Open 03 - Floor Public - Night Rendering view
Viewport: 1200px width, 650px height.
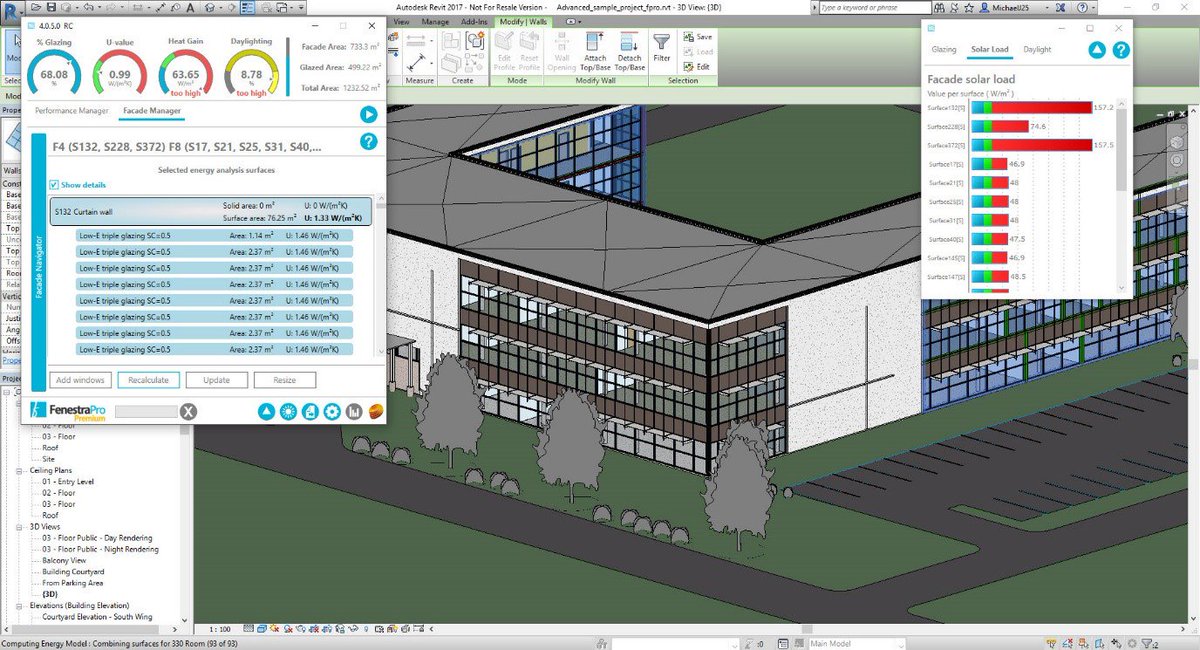coord(100,549)
